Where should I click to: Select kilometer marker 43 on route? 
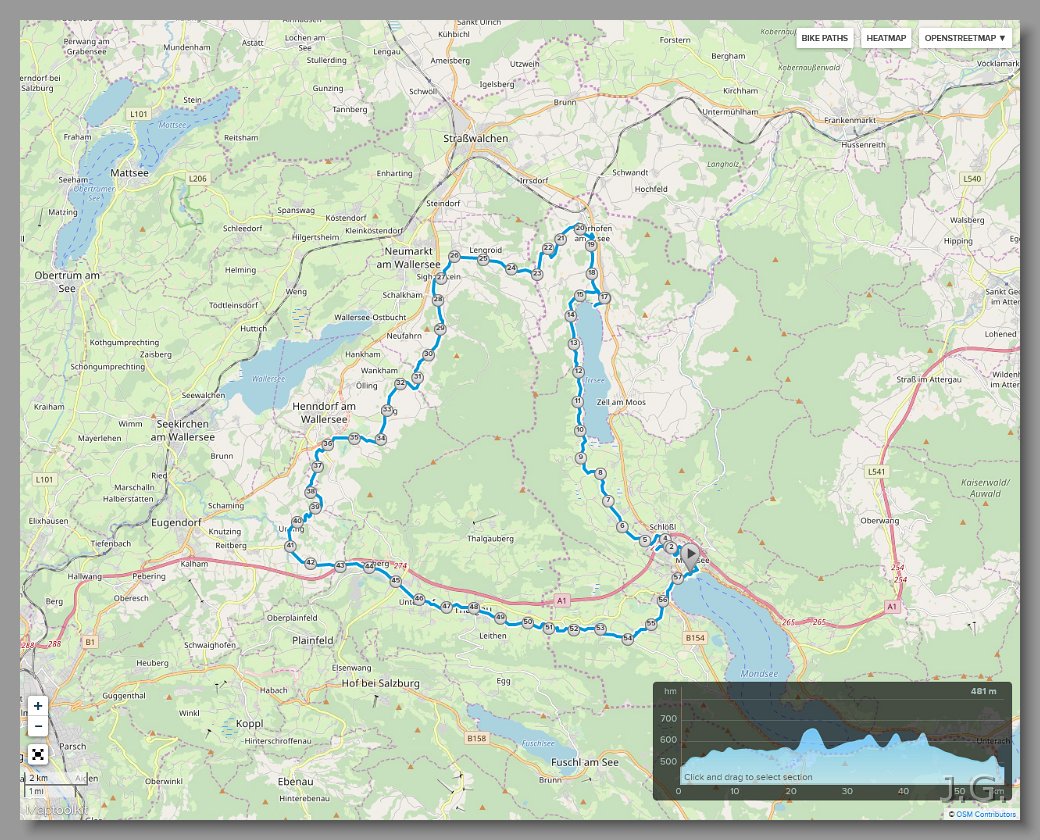click(340, 566)
